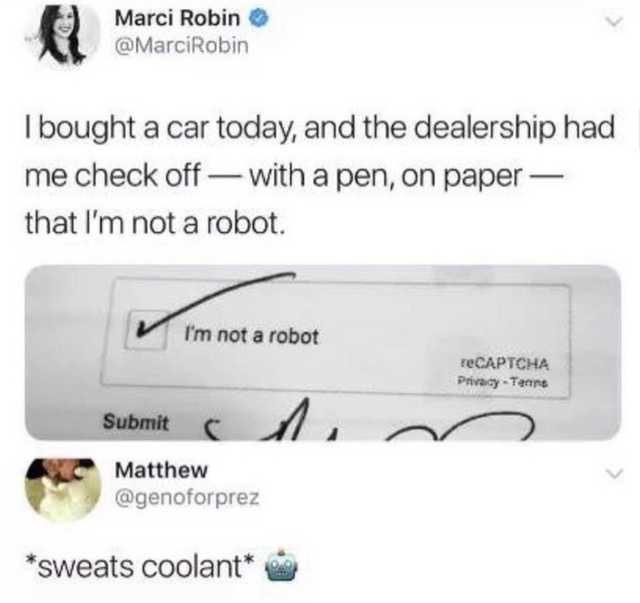Click the reCAPTCHA label
640x603 pixels.
coord(504,363)
